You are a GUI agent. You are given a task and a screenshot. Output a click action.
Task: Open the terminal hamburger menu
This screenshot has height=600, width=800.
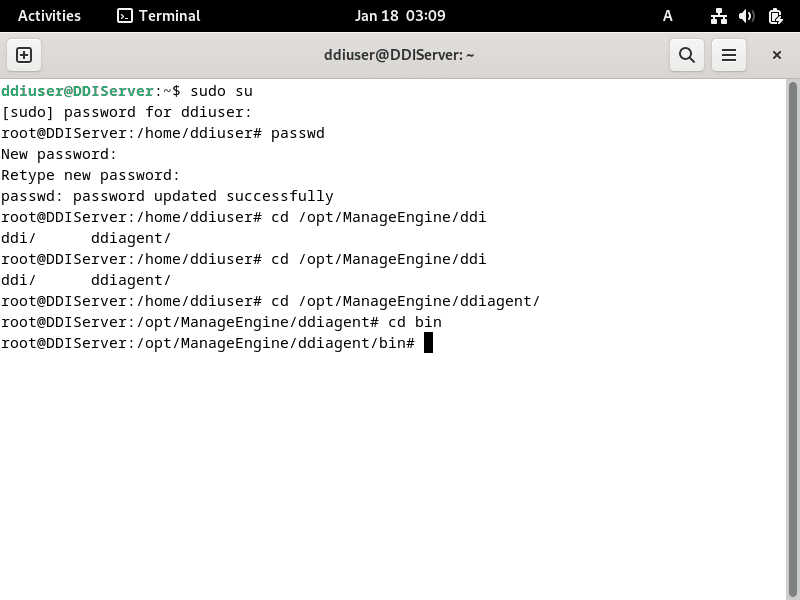click(729, 55)
